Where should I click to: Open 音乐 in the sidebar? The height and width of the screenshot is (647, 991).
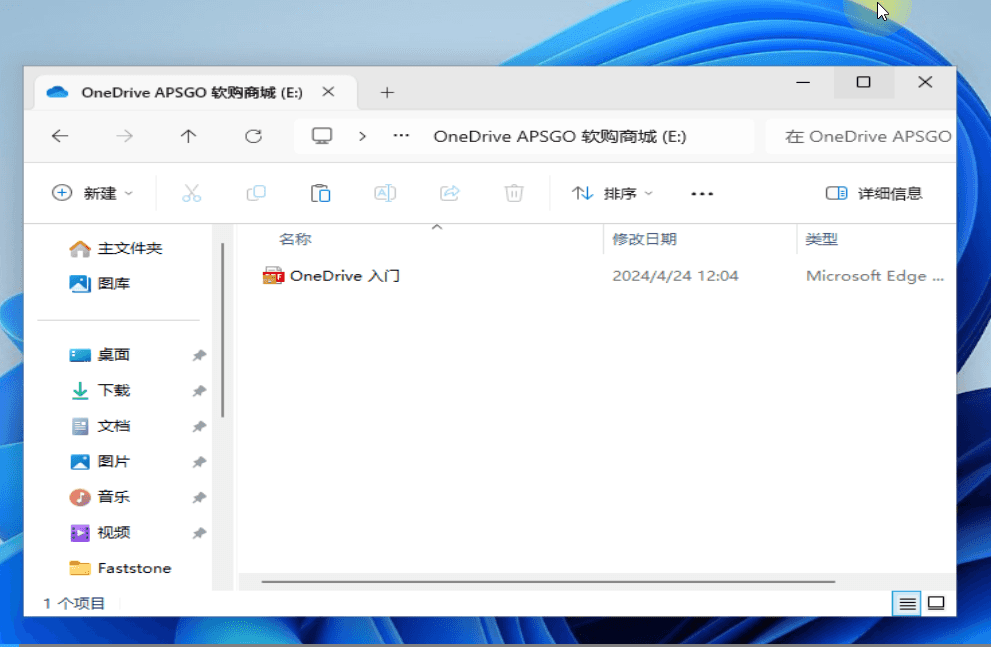[100, 497]
